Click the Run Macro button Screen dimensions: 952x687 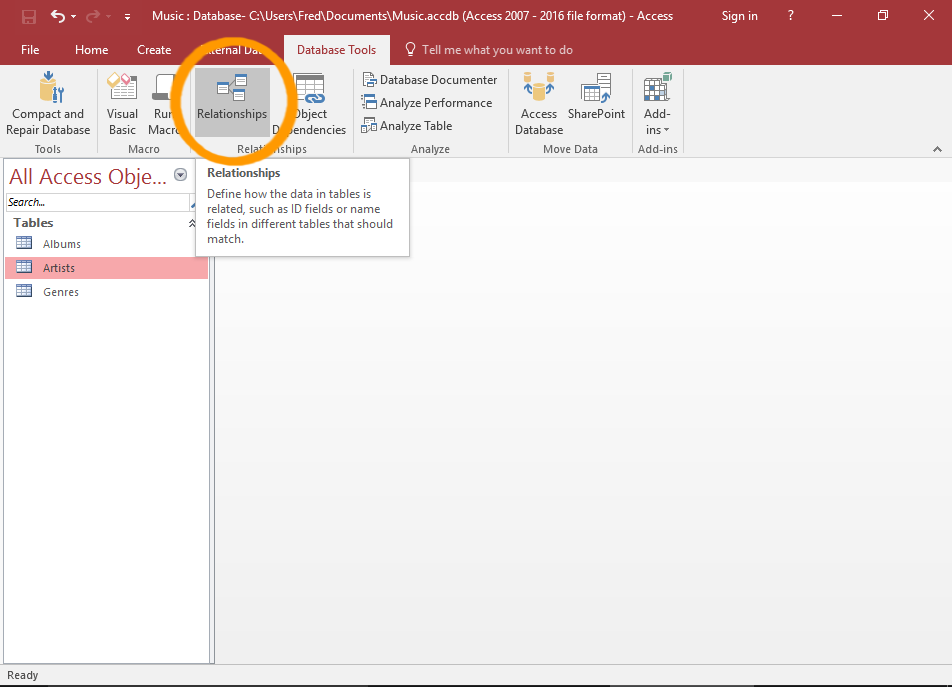(163, 104)
